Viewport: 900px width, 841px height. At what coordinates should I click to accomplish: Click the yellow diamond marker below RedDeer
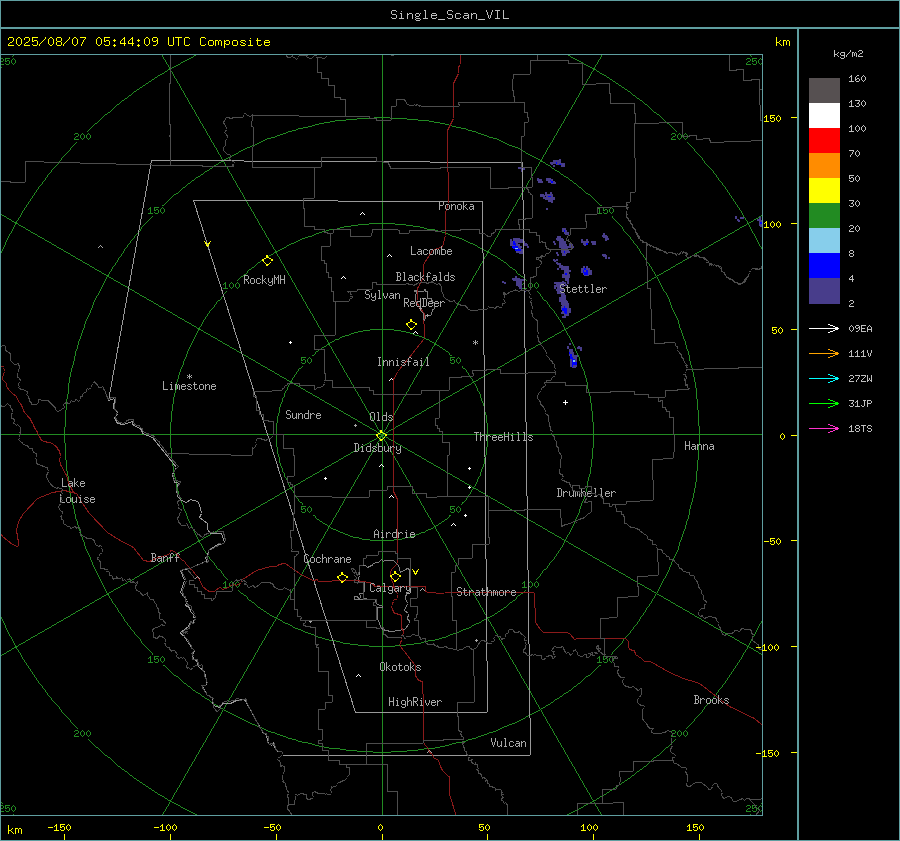click(x=411, y=325)
